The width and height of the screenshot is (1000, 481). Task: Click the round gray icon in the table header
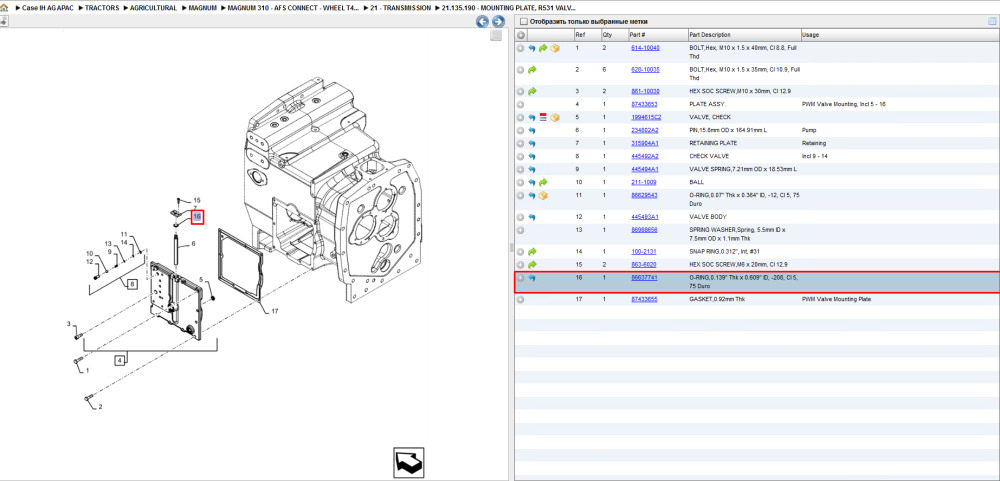click(520, 34)
